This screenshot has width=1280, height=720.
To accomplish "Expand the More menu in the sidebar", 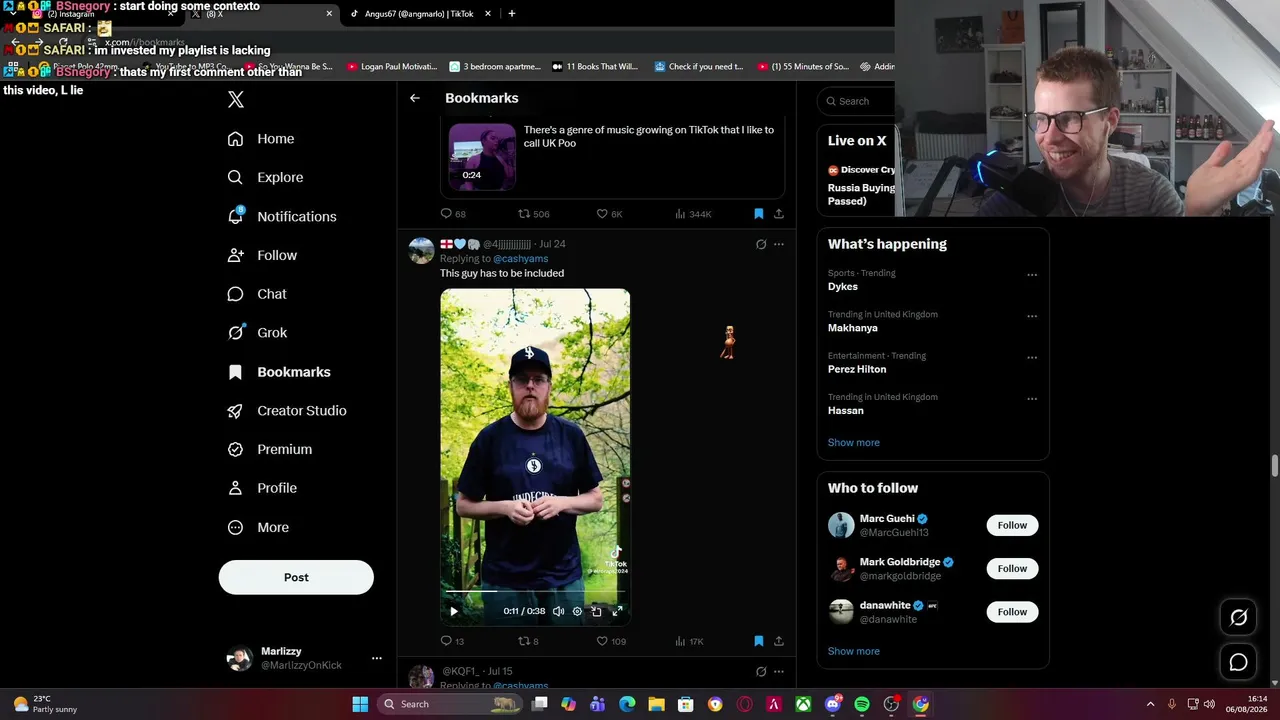I will click(x=258, y=527).
